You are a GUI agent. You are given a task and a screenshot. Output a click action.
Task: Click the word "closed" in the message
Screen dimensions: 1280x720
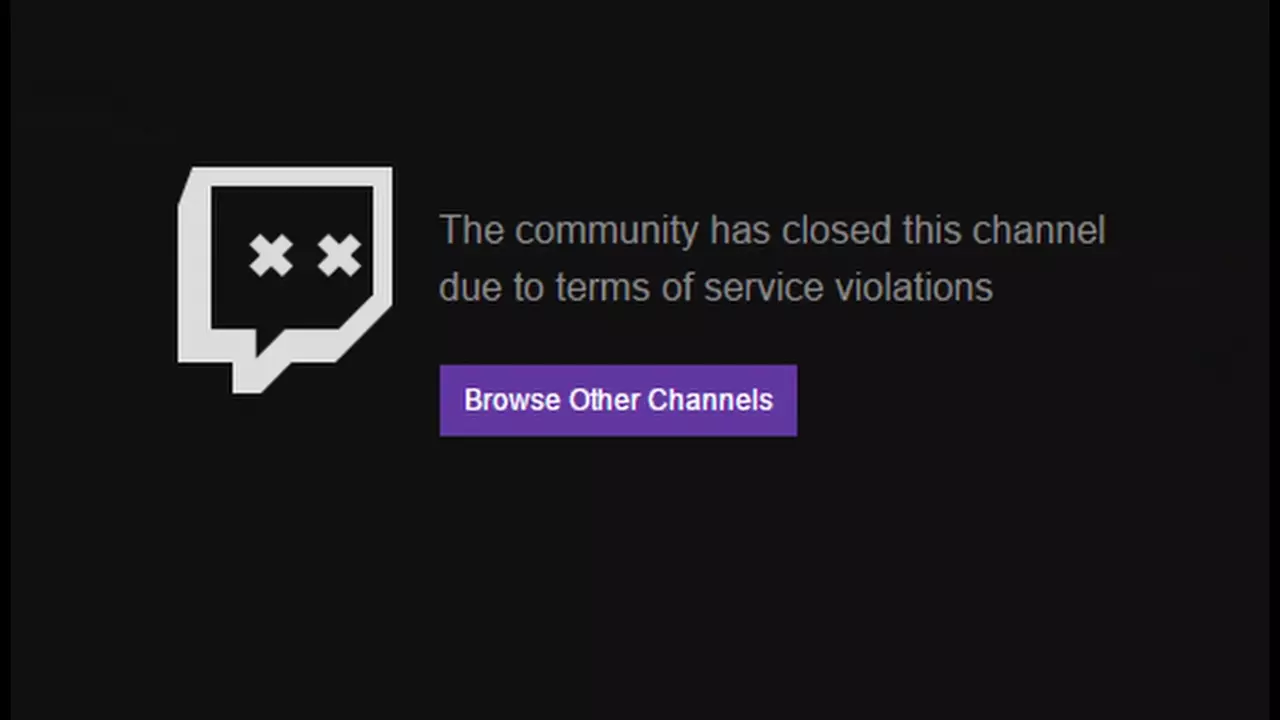pos(836,231)
